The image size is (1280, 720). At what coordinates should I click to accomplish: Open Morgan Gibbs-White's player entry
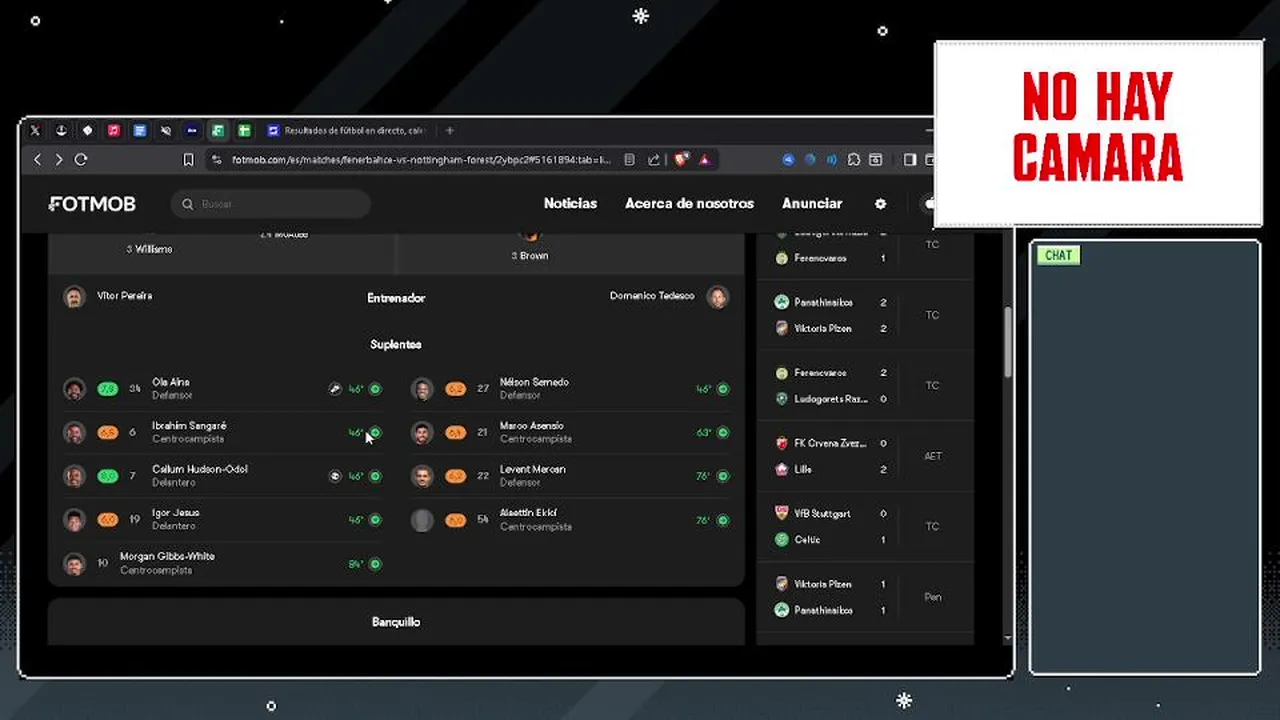point(222,563)
